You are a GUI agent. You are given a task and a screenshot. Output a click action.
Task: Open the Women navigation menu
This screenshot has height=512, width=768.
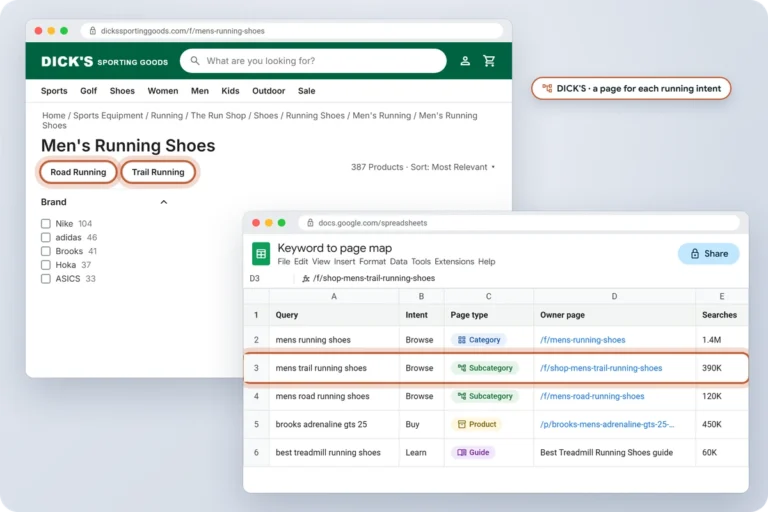coord(163,91)
